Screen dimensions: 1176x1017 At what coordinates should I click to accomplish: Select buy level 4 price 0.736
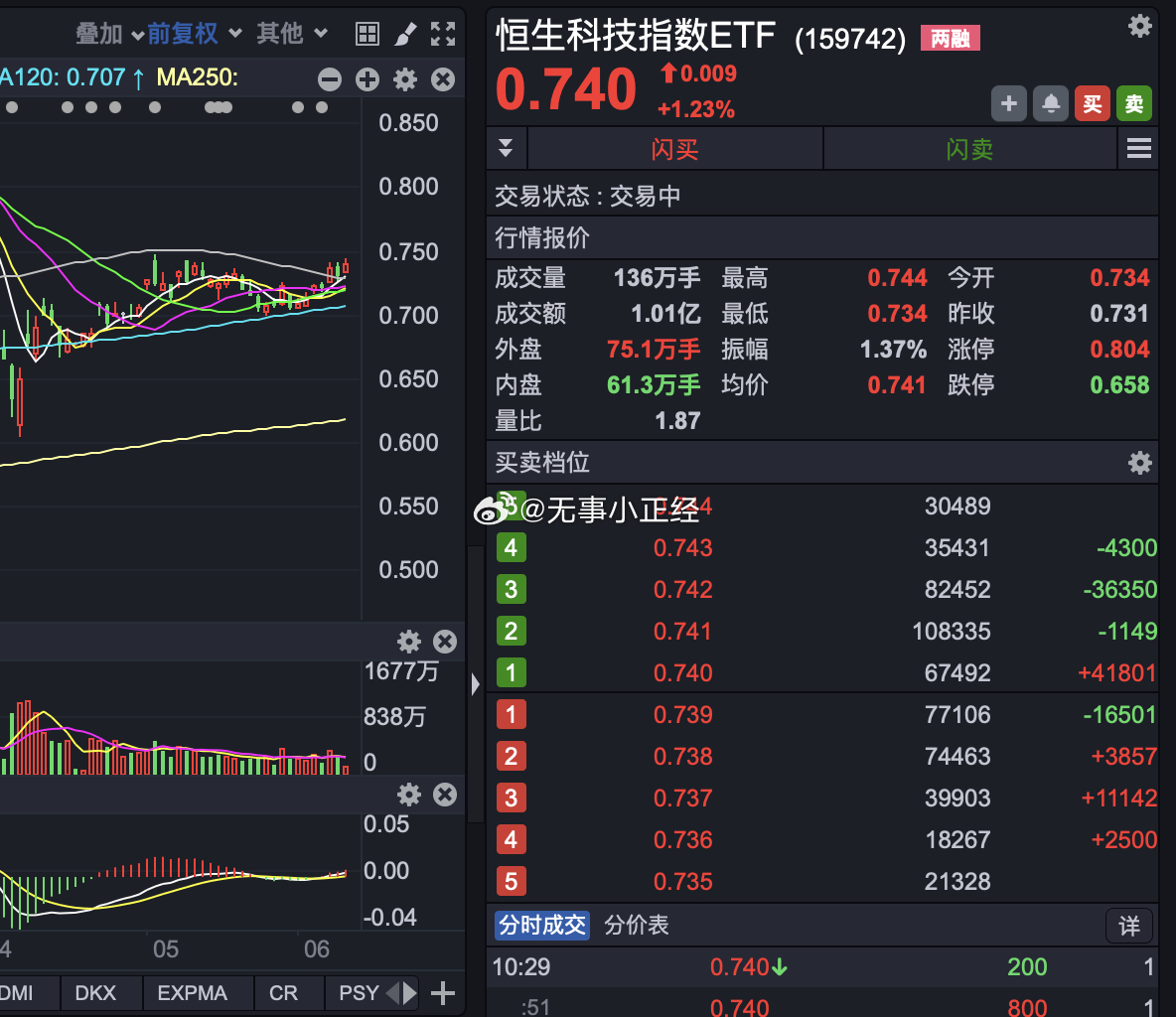tap(682, 840)
